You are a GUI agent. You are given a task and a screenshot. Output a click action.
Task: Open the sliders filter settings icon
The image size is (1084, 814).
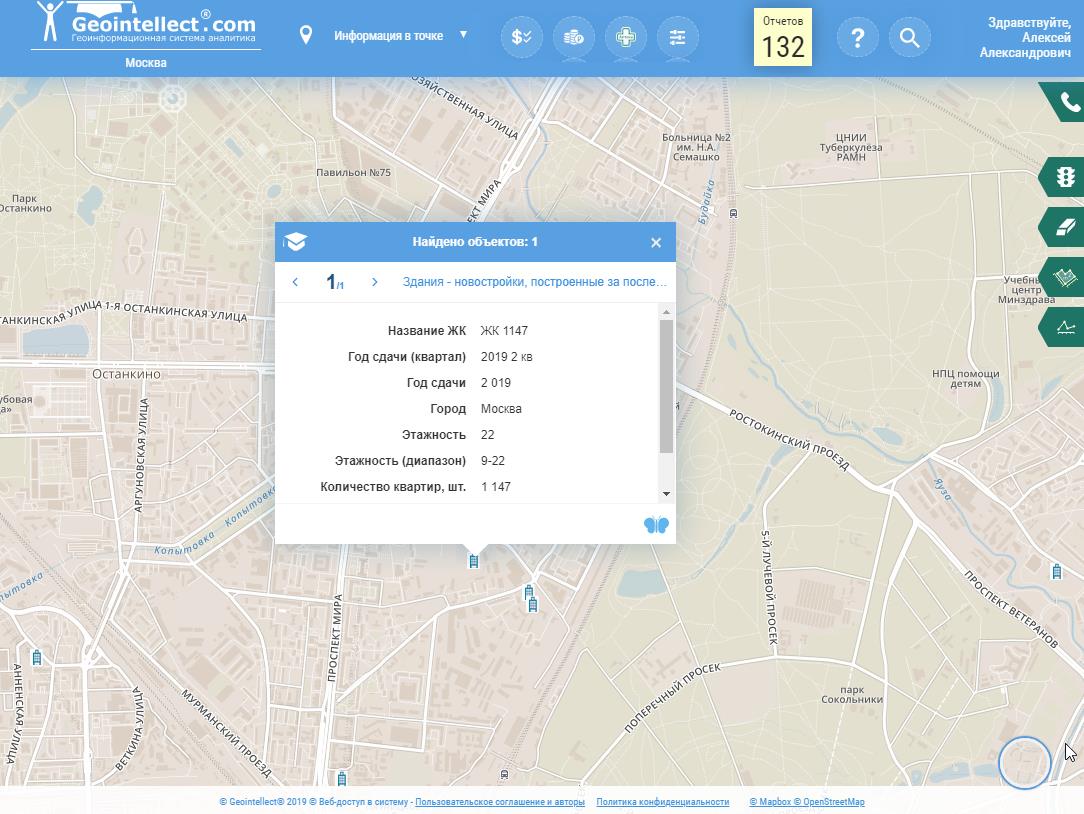coord(677,38)
